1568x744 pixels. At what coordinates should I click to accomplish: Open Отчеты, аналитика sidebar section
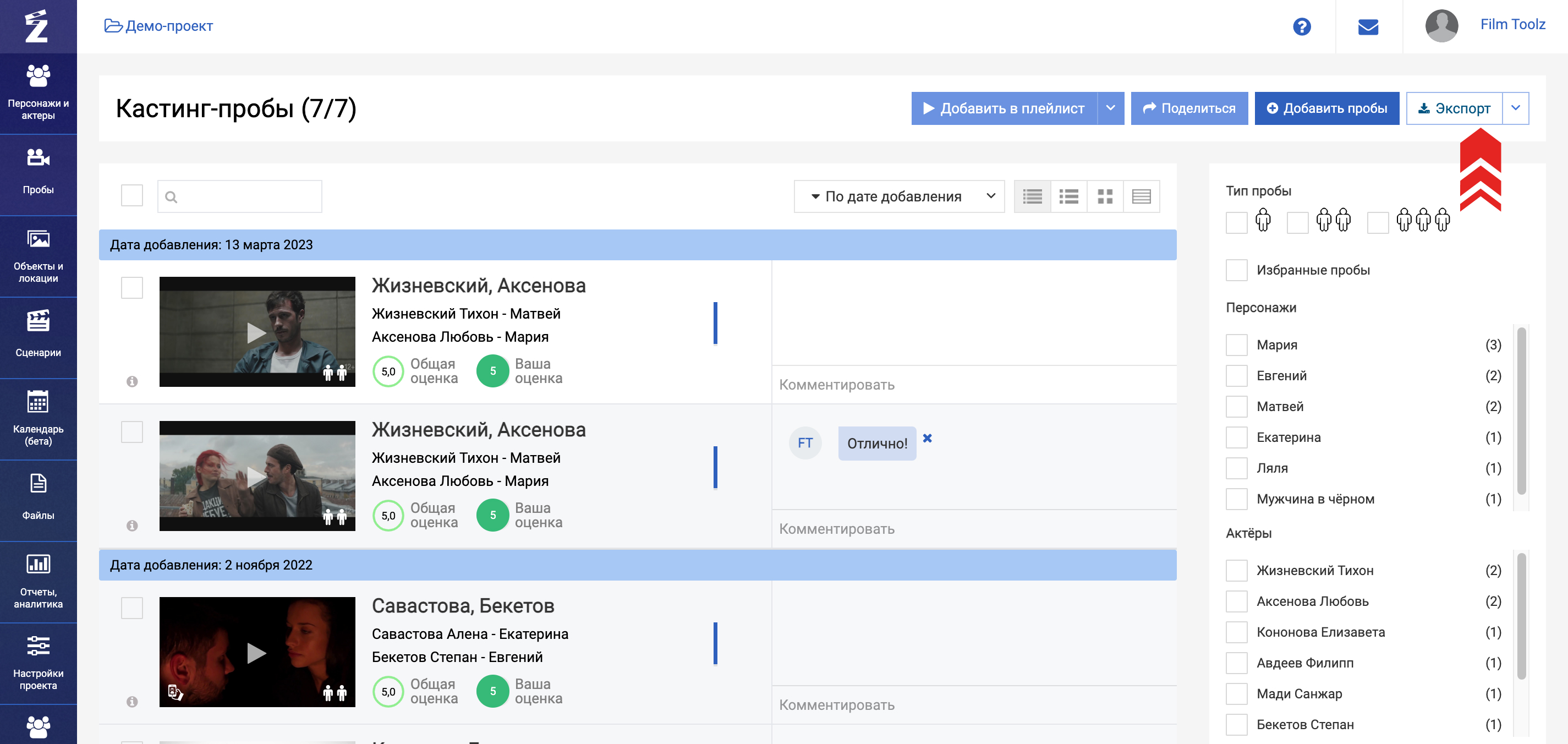point(39,583)
